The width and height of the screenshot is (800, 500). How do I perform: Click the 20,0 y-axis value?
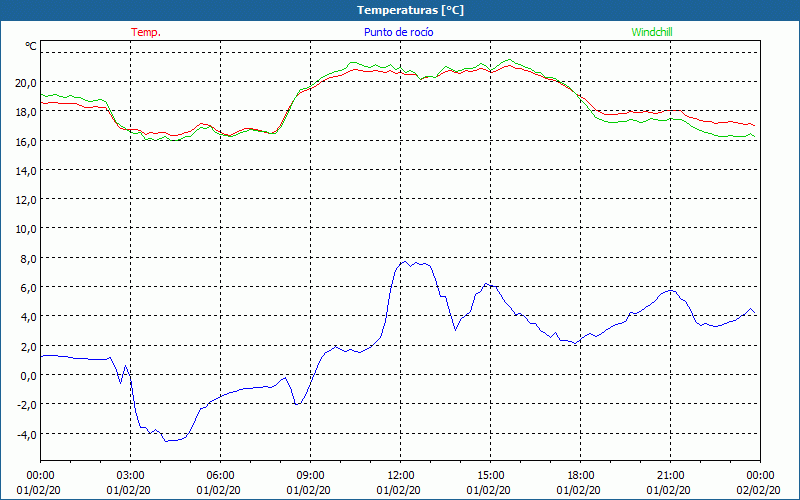tap(26, 83)
